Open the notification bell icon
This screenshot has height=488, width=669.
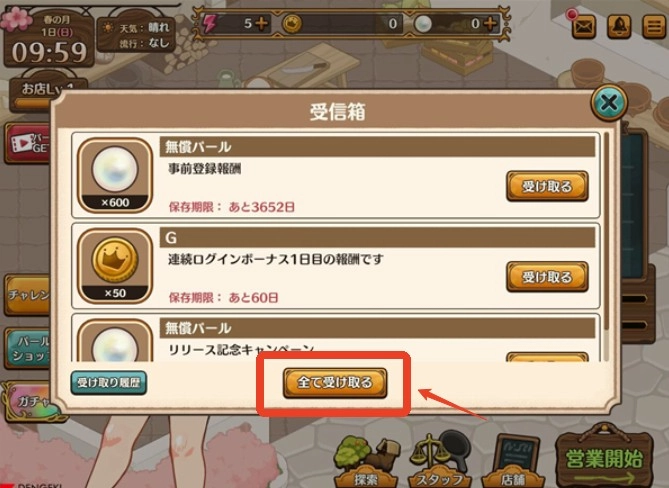click(x=619, y=27)
